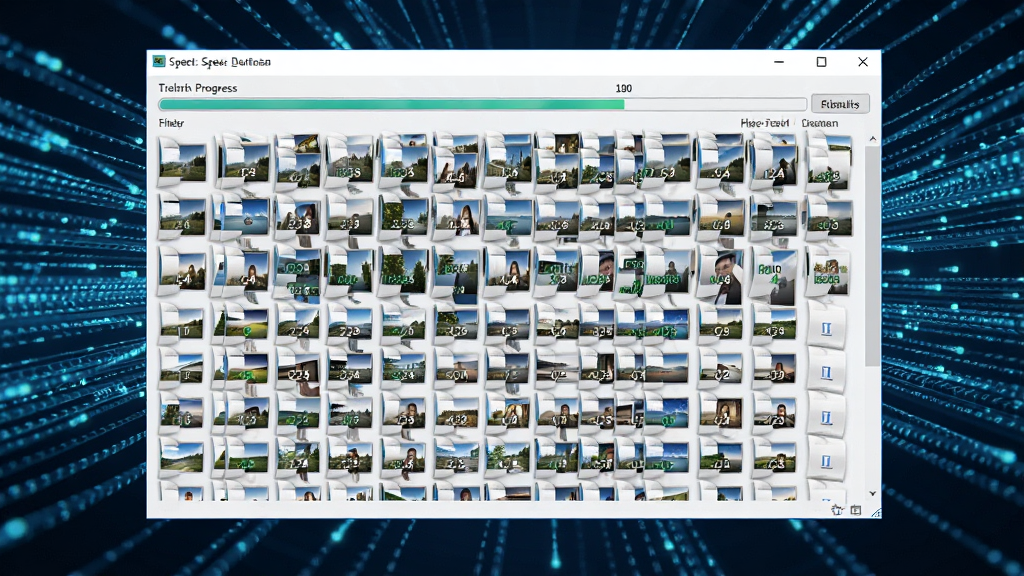Click the blank file icon in the thumbnail 09 row
Screen dimensions: 1024x576
826,327
